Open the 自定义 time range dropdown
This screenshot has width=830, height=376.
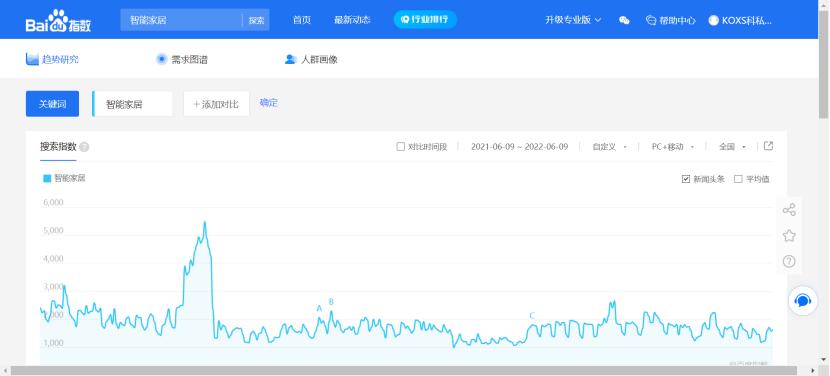610,147
